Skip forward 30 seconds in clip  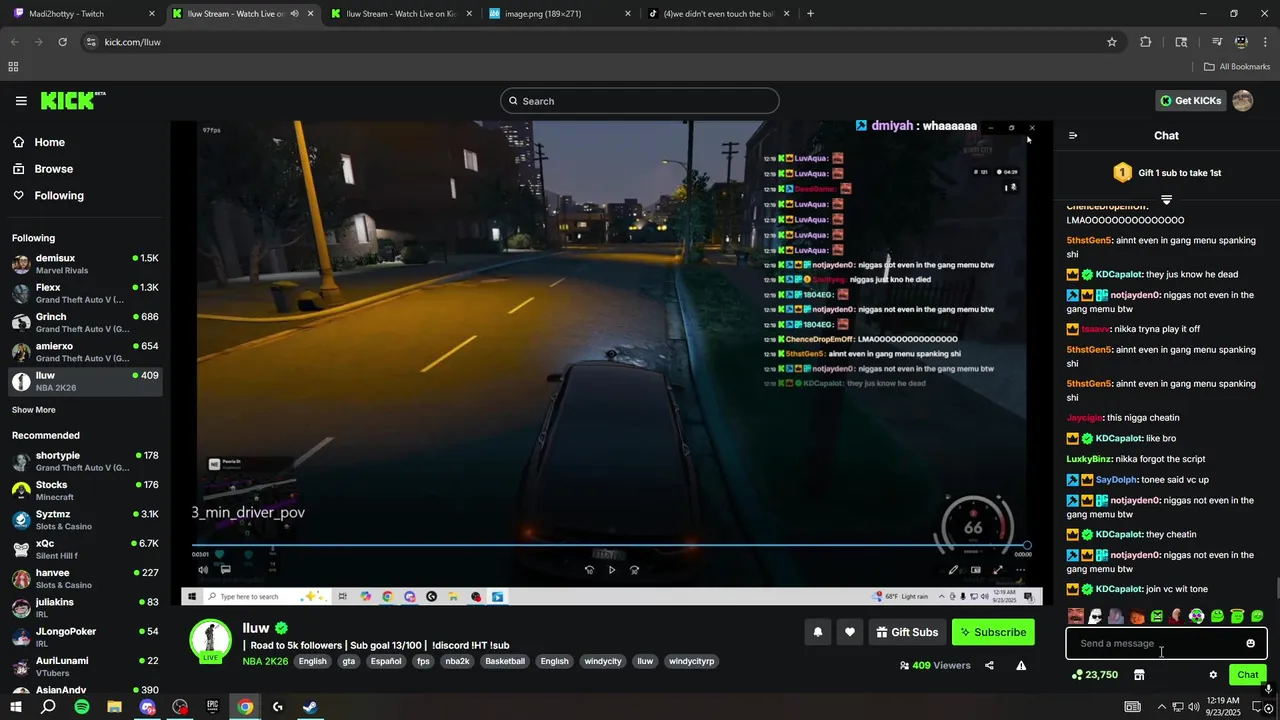634,570
